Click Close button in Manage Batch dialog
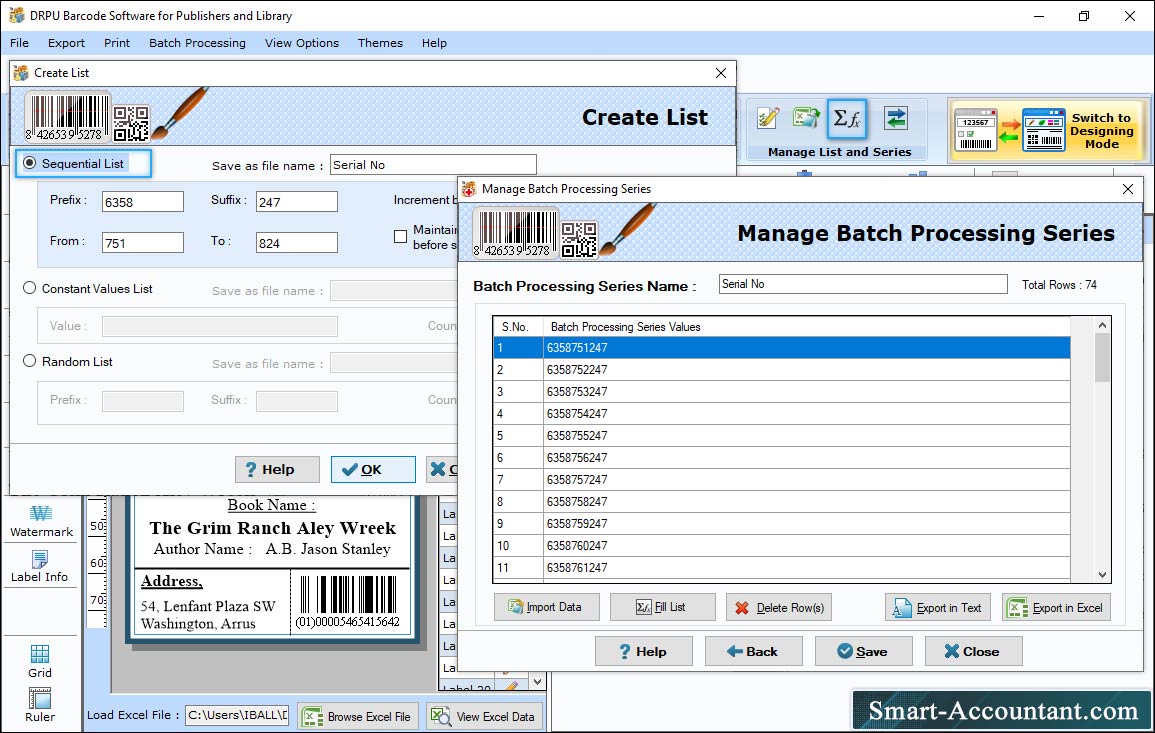 click(973, 651)
